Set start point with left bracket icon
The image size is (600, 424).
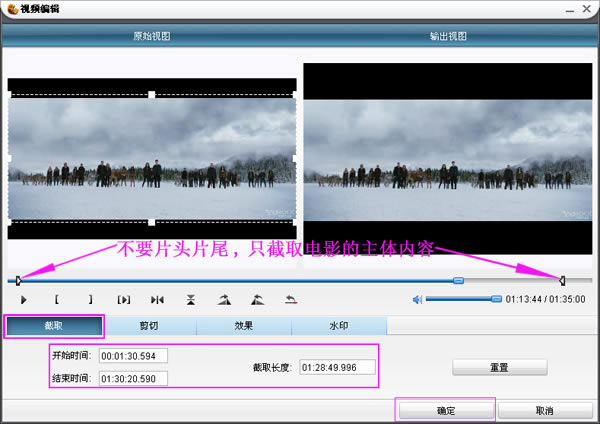(x=57, y=299)
